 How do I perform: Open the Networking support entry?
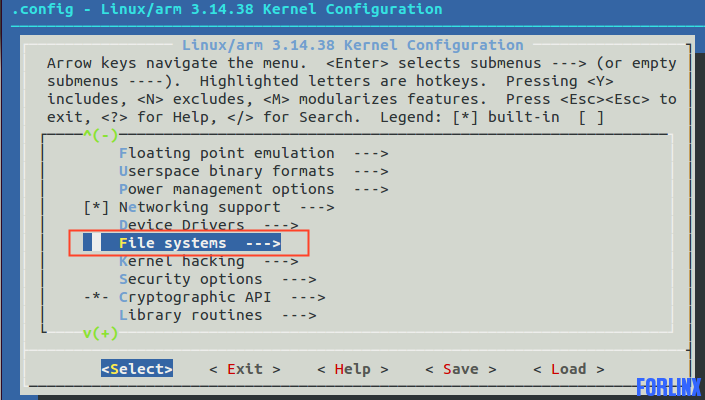click(x=227, y=207)
